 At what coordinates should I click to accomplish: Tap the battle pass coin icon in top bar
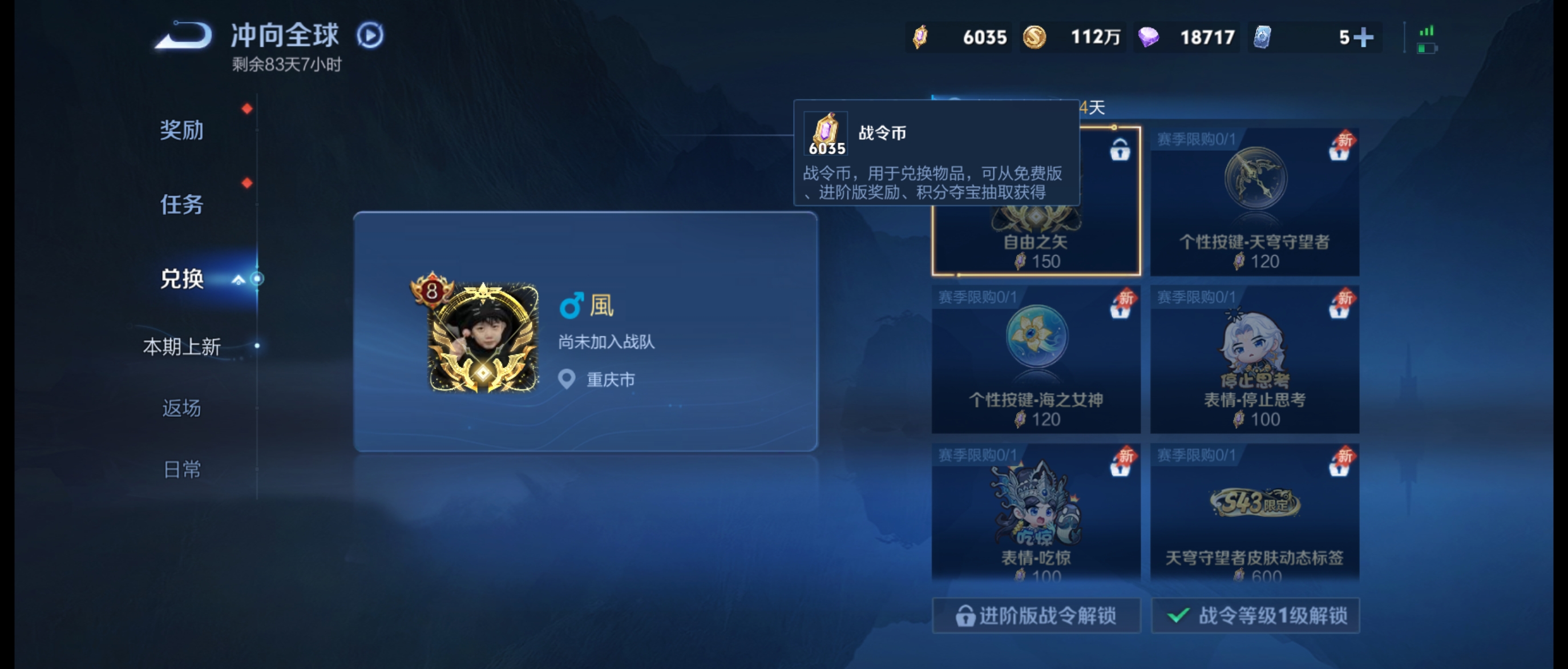pos(920,37)
